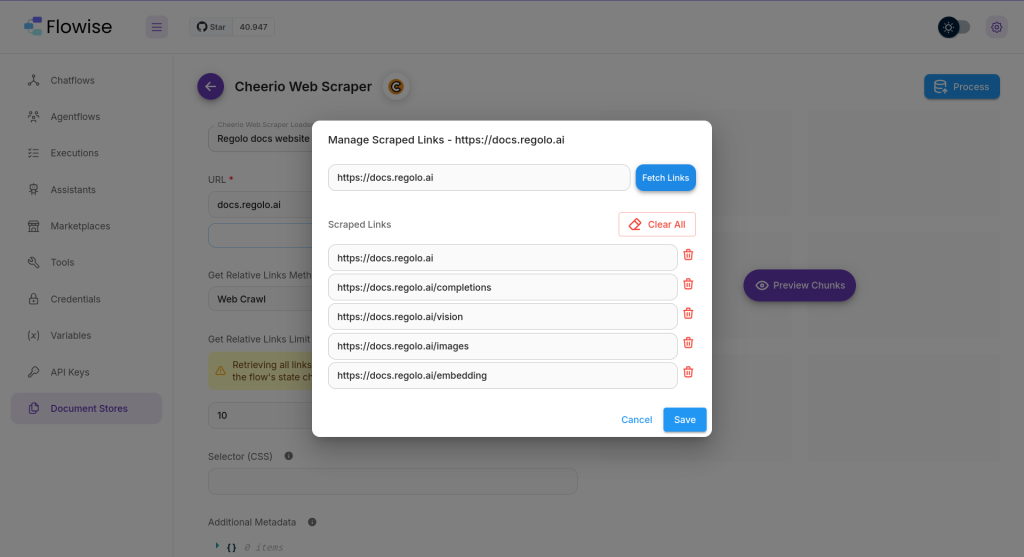This screenshot has height=557, width=1024.
Task: Click the Selector (CSS) input field
Action: (x=392, y=481)
